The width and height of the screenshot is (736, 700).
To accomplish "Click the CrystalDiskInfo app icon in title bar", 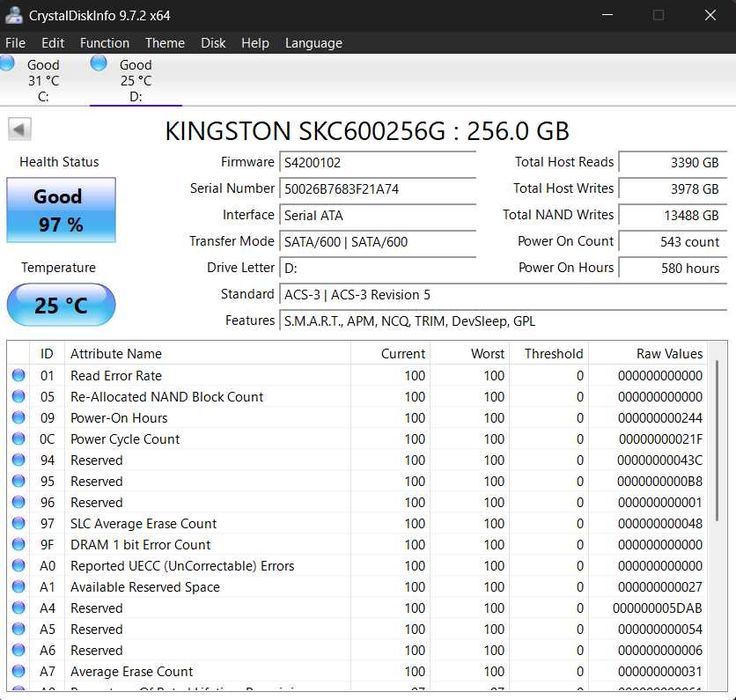I will pos(14,15).
